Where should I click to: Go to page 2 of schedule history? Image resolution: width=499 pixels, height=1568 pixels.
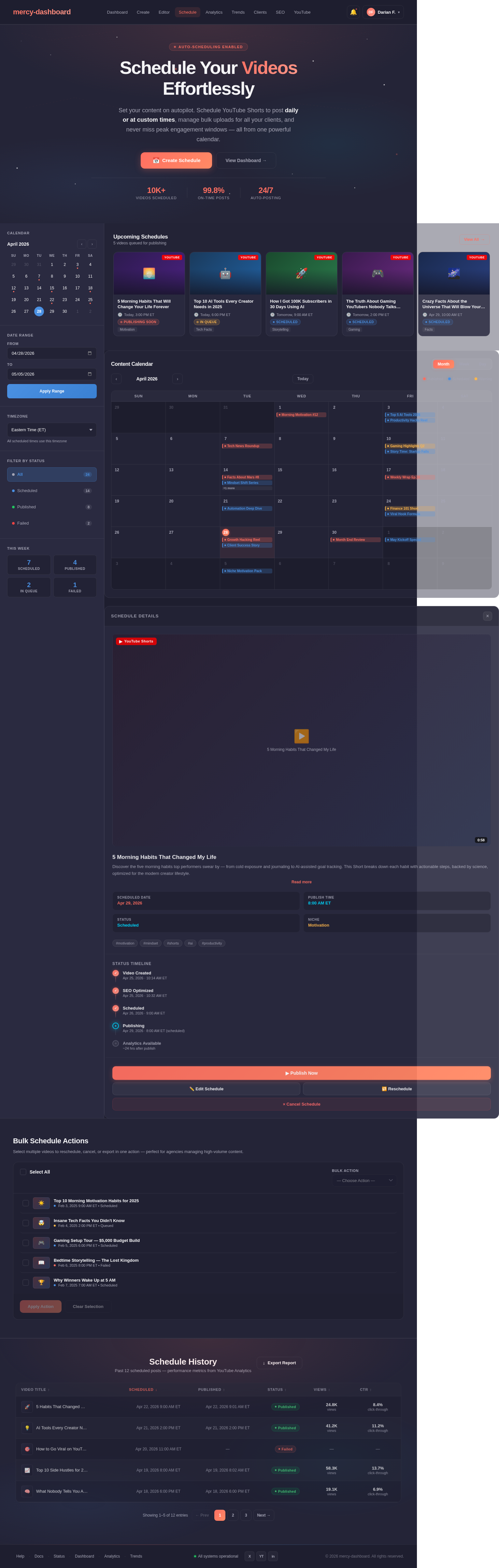coord(233,1515)
